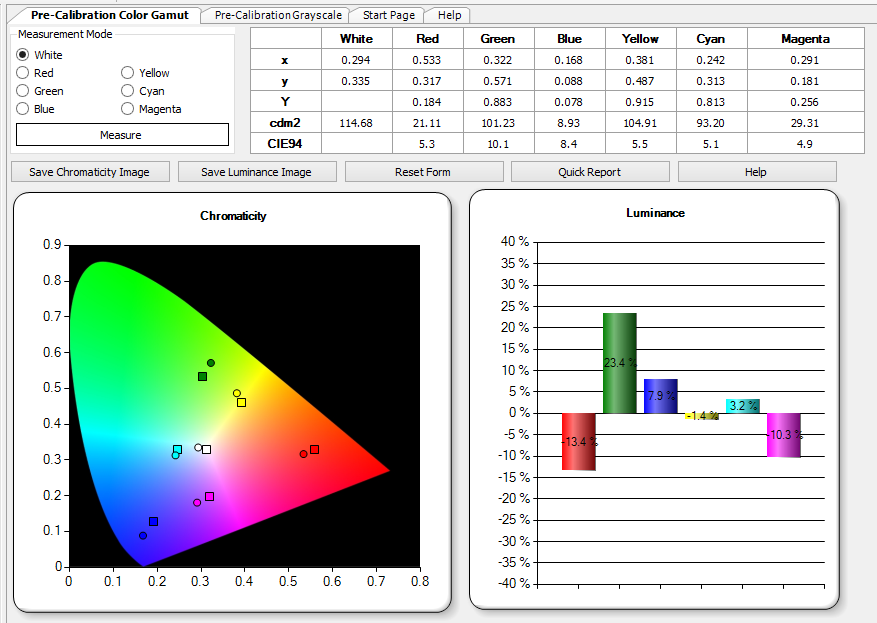Click Magenta cdm2 value 29.31

(x=805, y=122)
